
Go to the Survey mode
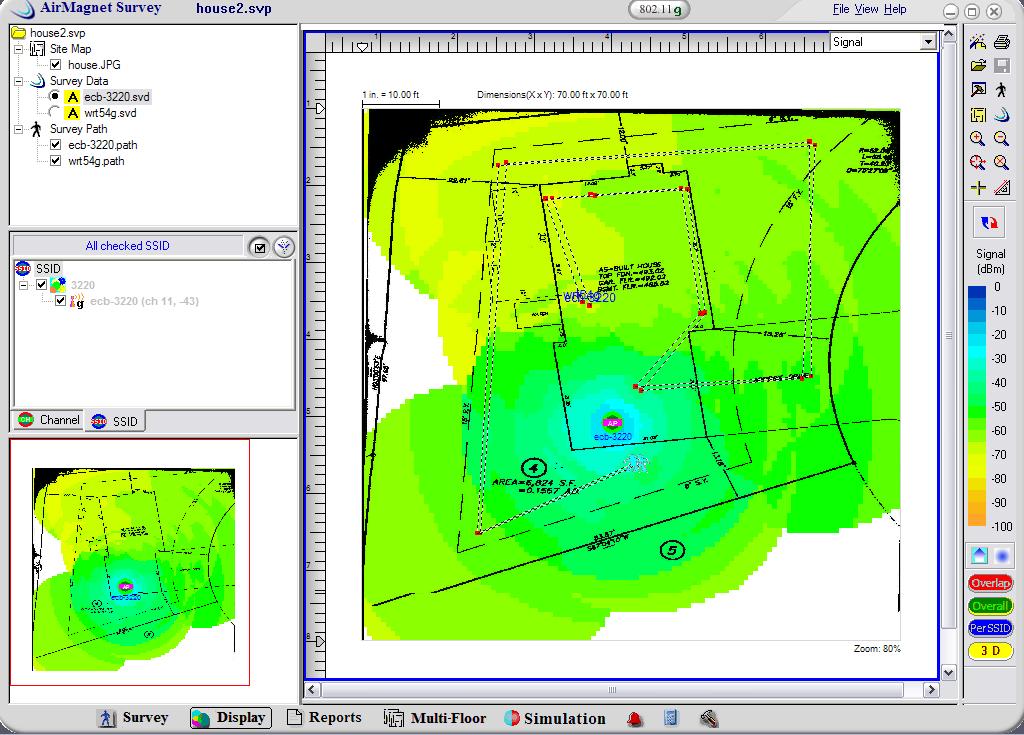click(133, 717)
